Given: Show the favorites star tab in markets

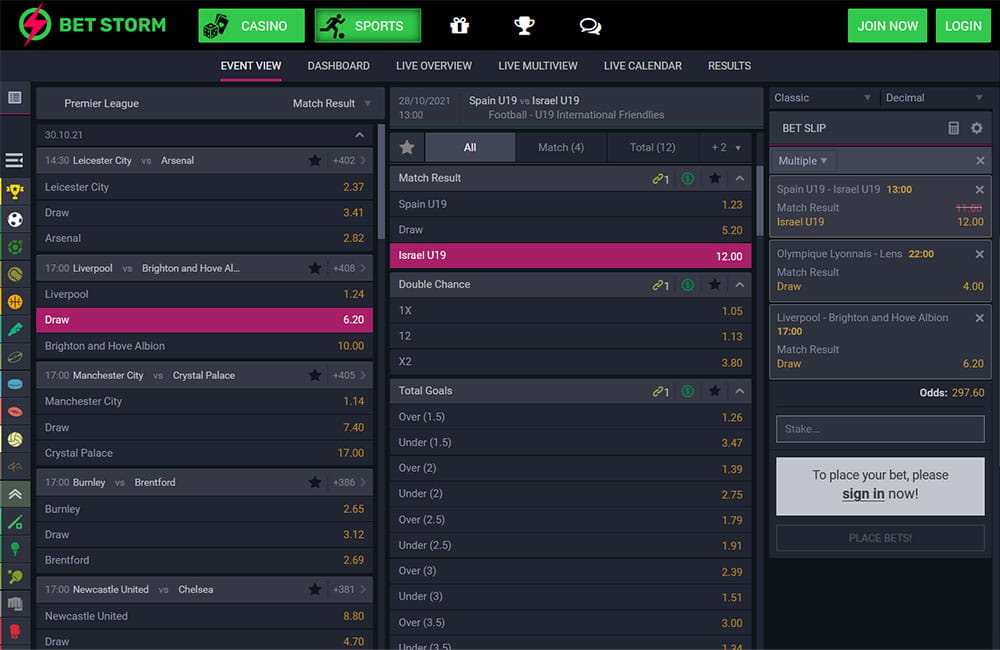Looking at the screenshot, I should pyautogui.click(x=407, y=147).
